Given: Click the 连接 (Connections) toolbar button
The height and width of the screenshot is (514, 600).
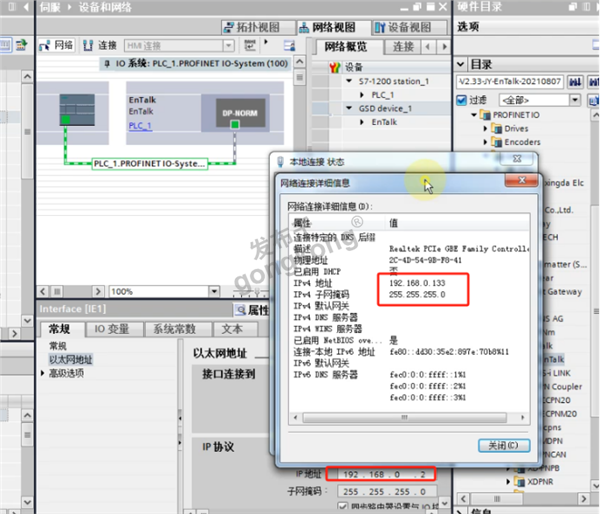Looking at the screenshot, I should 99,46.
